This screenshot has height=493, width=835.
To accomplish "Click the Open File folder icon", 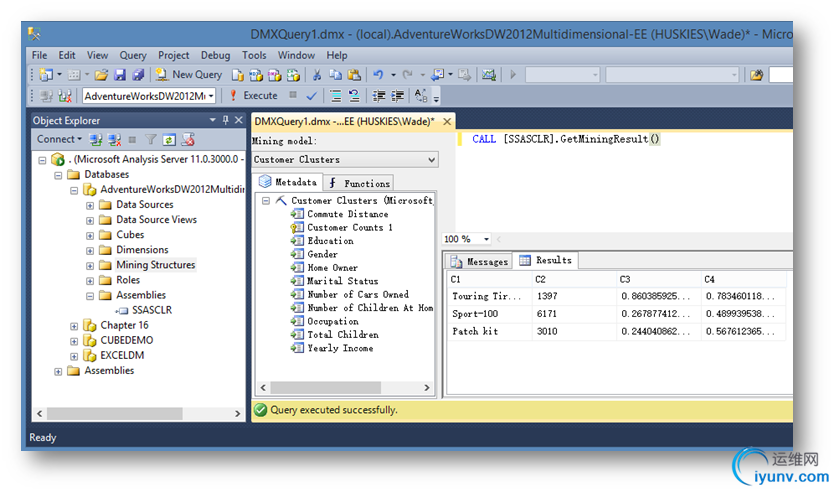I will 101,75.
